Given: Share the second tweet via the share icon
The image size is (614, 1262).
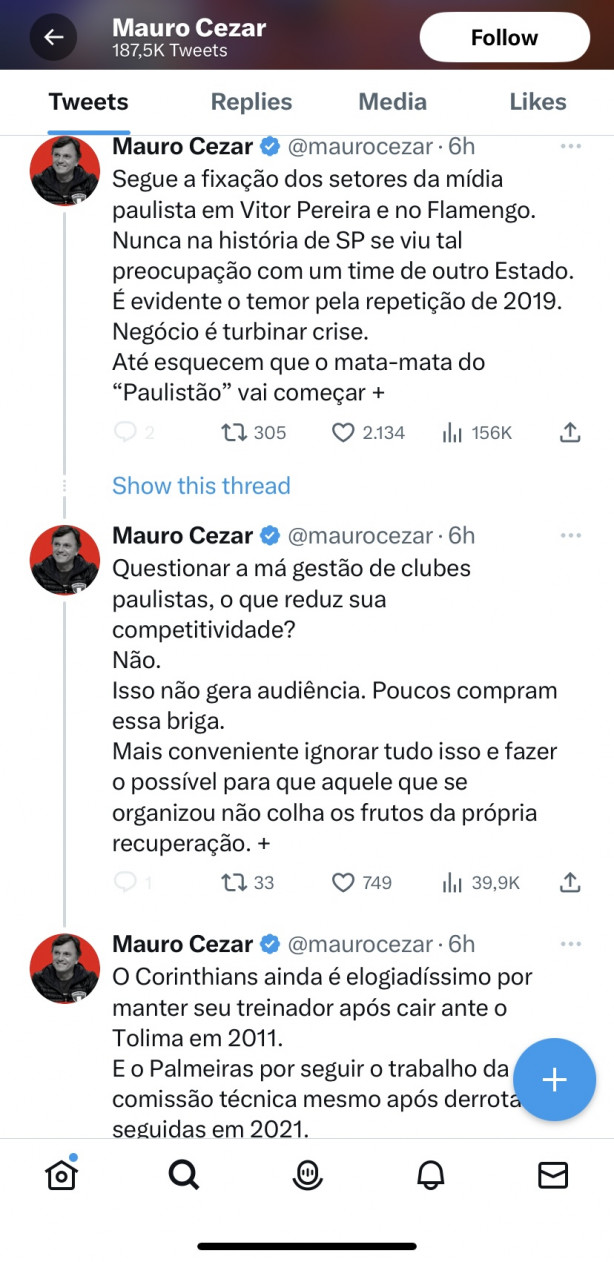Looking at the screenshot, I should pyautogui.click(x=570, y=882).
